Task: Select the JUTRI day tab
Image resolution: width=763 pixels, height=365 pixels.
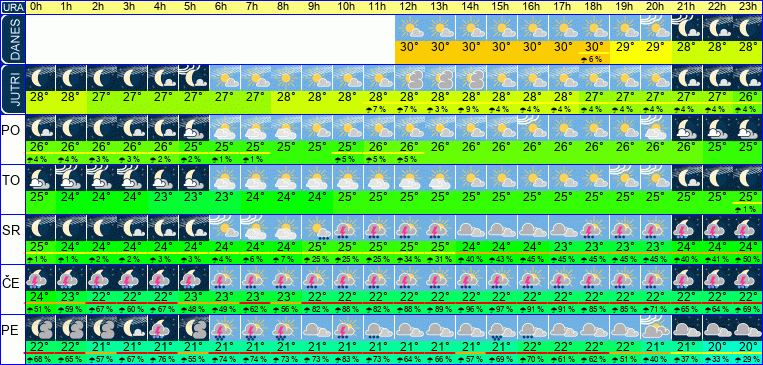Action: (x=12, y=90)
